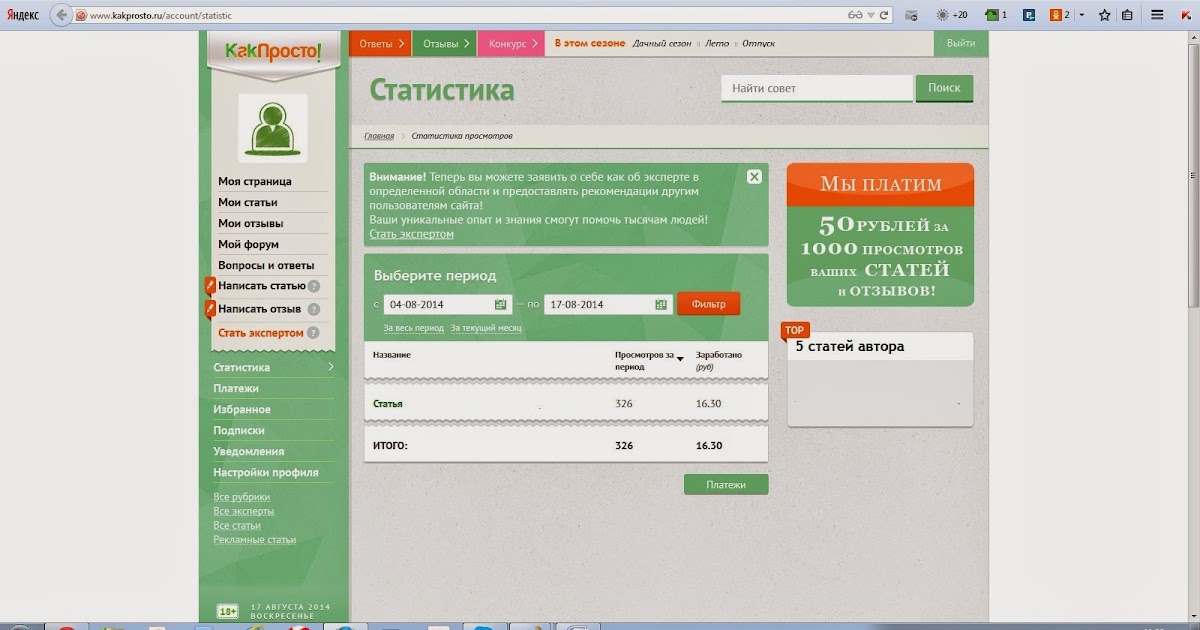The image size is (1200, 630).
Task: Focus the Найти совет search field
Action: [817, 88]
